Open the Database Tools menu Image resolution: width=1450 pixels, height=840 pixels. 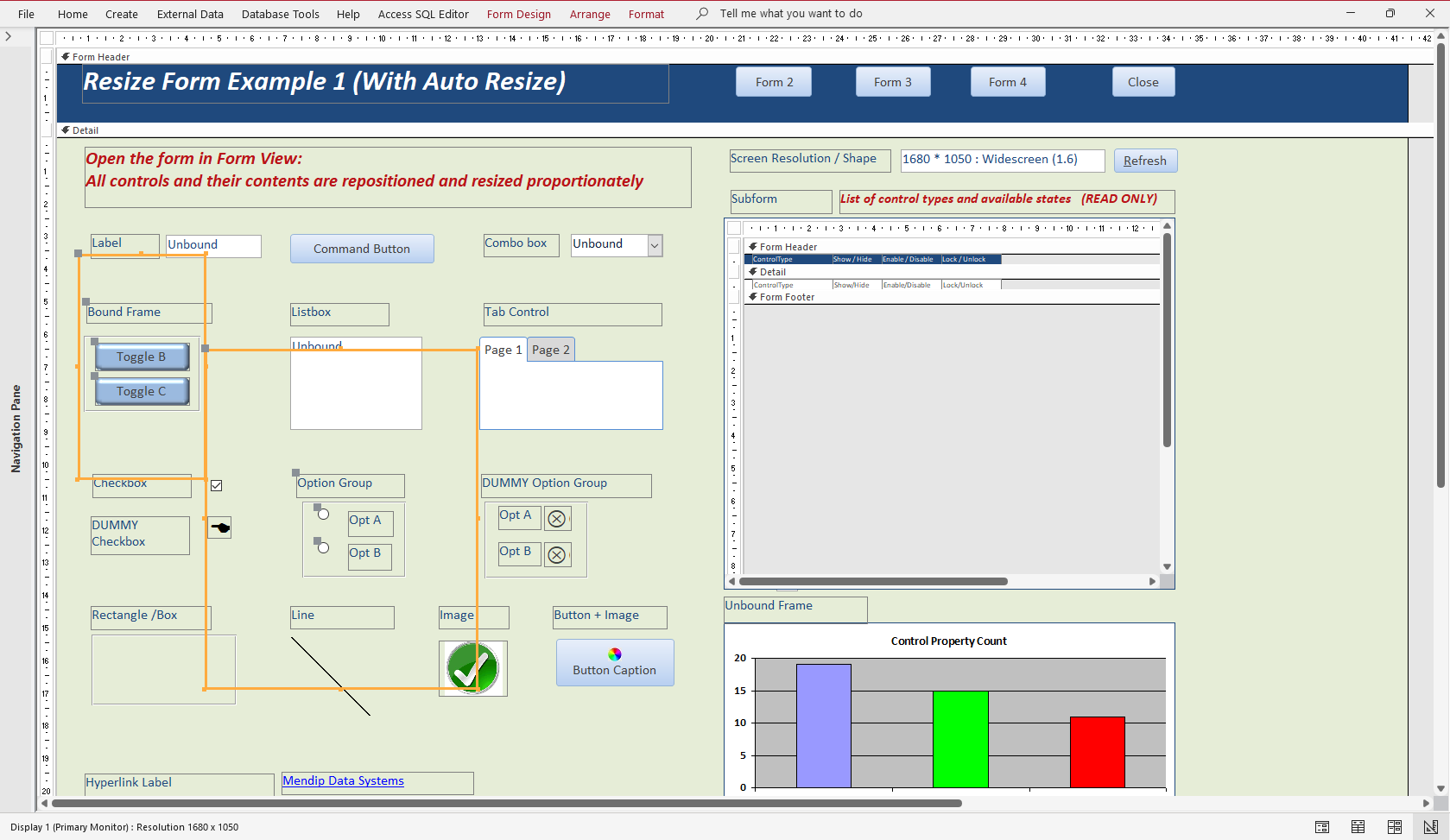(280, 14)
